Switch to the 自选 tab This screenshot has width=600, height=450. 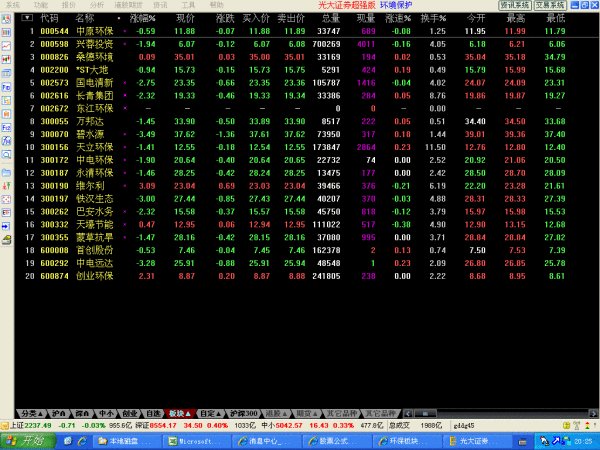pyautogui.click(x=153, y=413)
